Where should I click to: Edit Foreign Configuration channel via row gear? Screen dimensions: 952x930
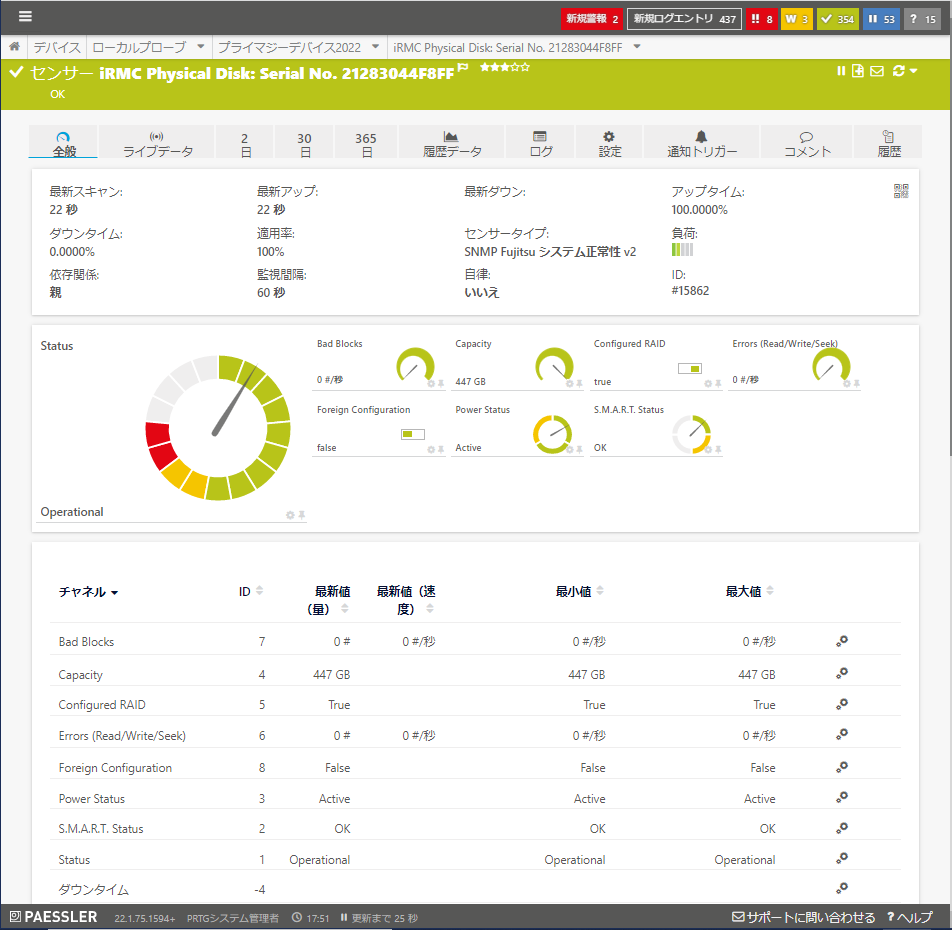tap(842, 767)
